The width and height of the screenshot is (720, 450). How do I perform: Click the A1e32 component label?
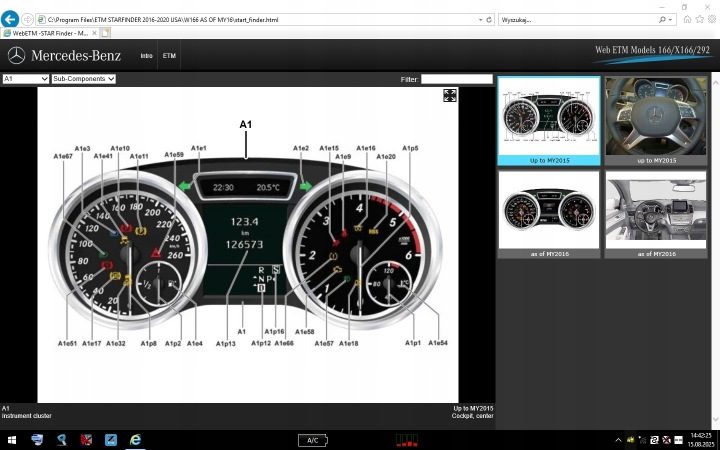pyautogui.click(x=115, y=343)
